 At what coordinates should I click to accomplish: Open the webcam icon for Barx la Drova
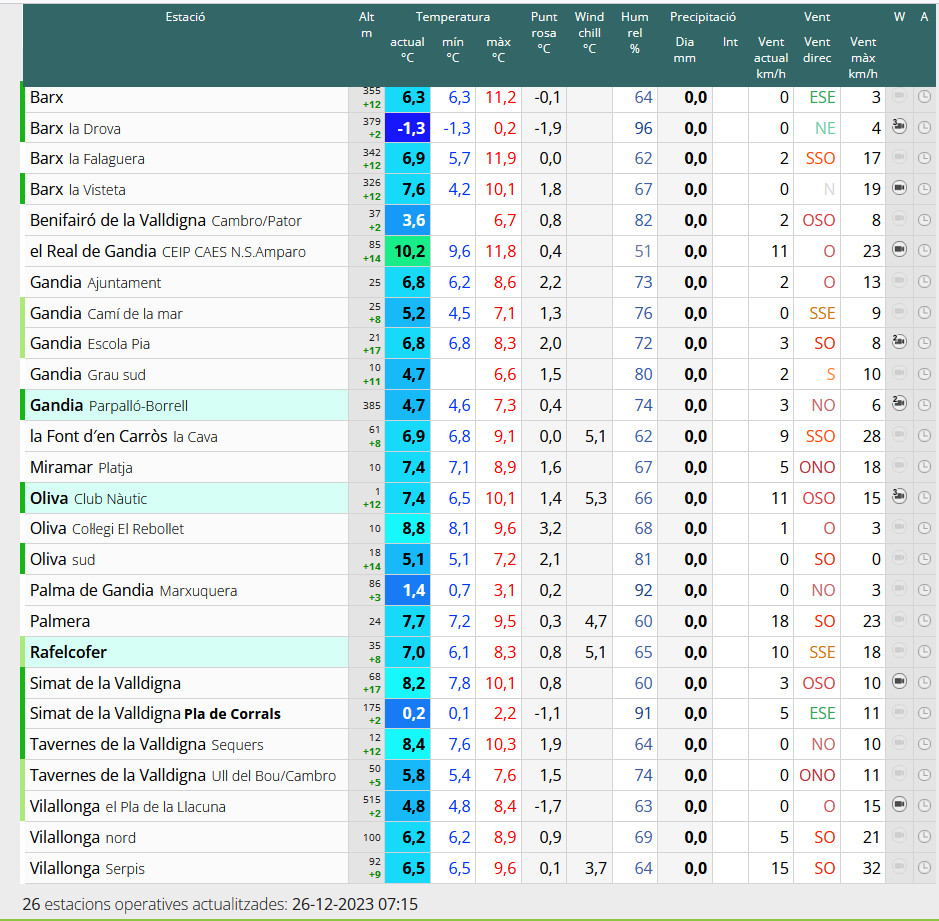(899, 126)
